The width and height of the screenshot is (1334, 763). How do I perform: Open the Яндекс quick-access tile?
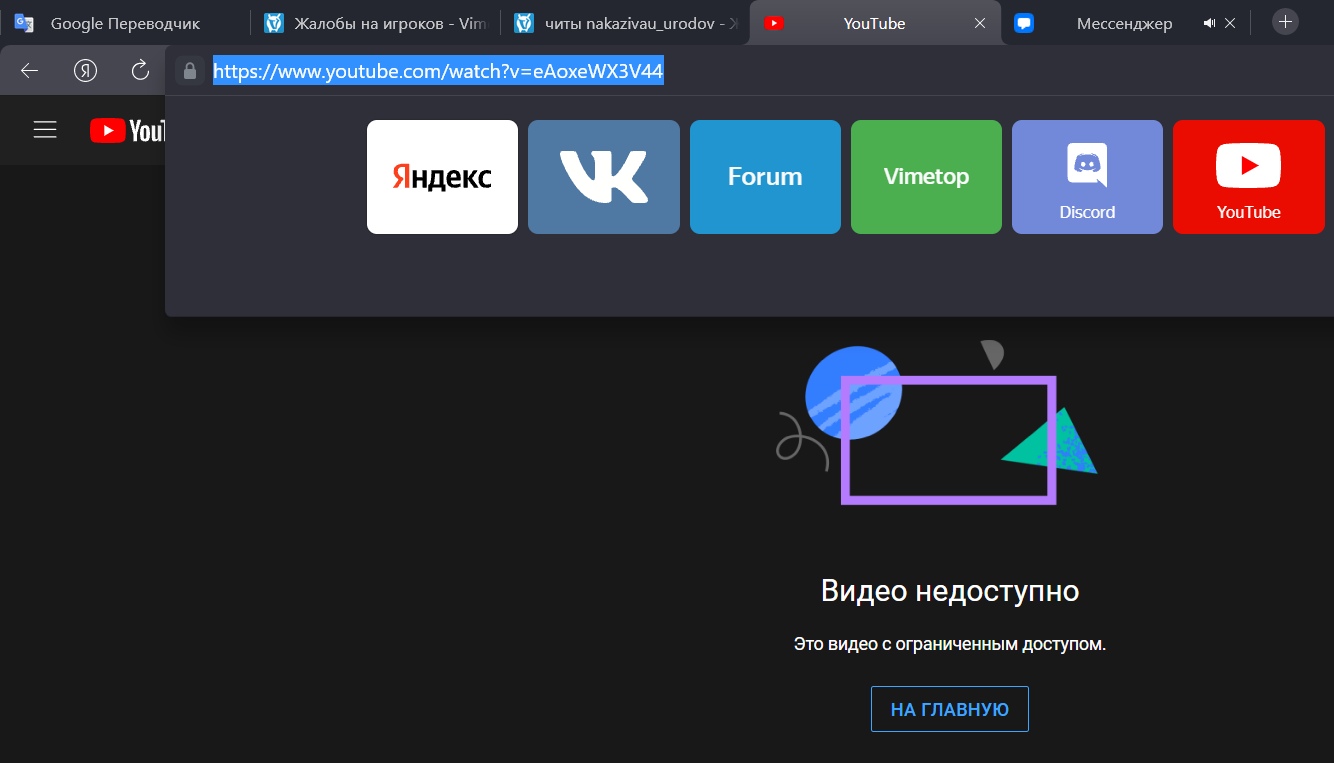coord(442,177)
